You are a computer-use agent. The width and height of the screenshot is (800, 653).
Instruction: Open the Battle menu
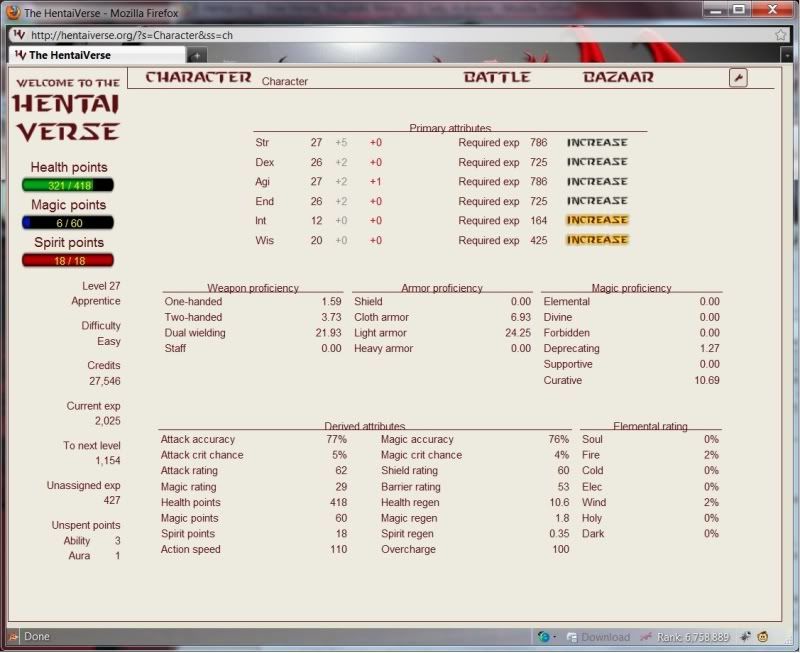(497, 77)
